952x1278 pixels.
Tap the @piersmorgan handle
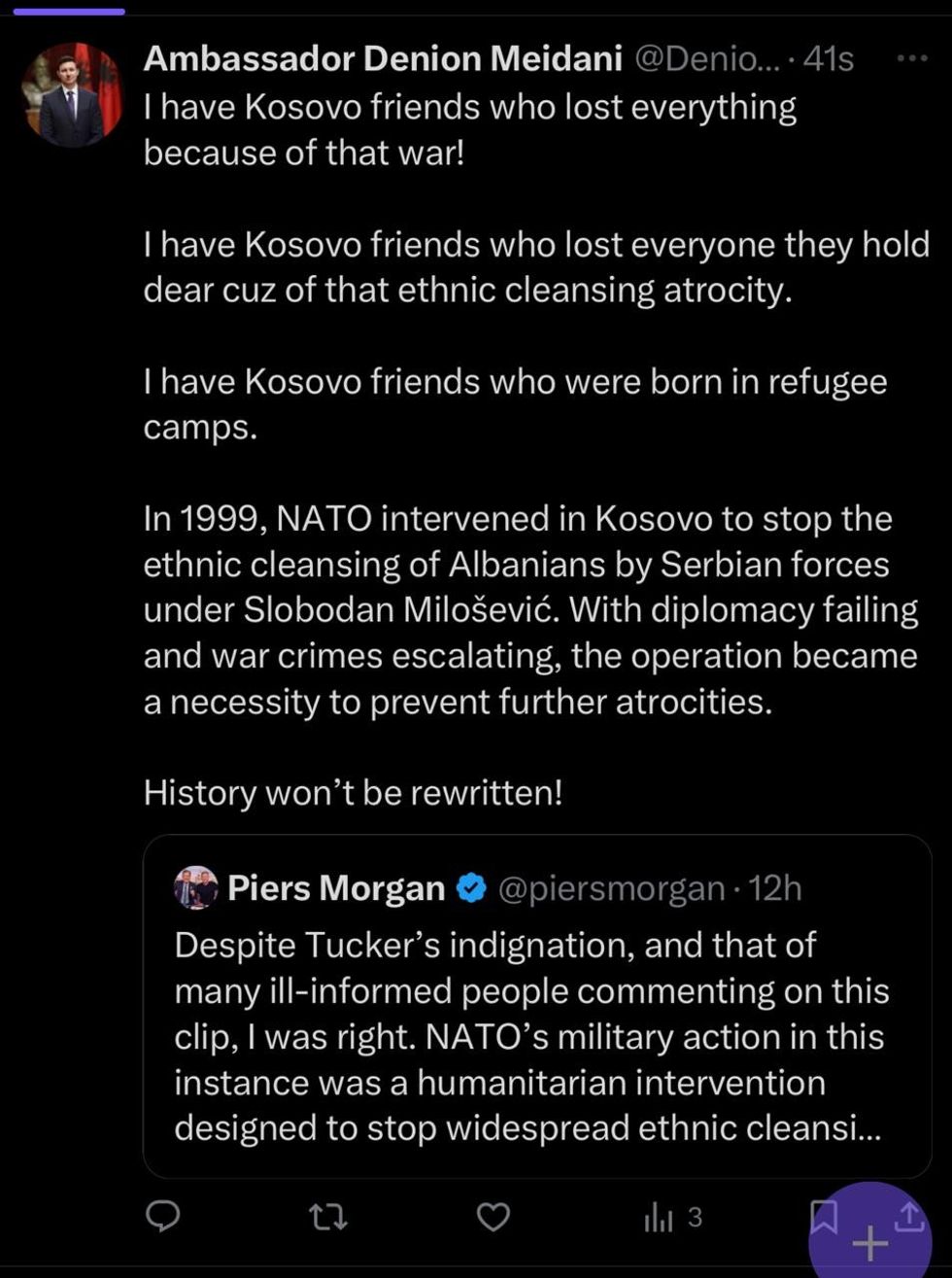point(611,888)
